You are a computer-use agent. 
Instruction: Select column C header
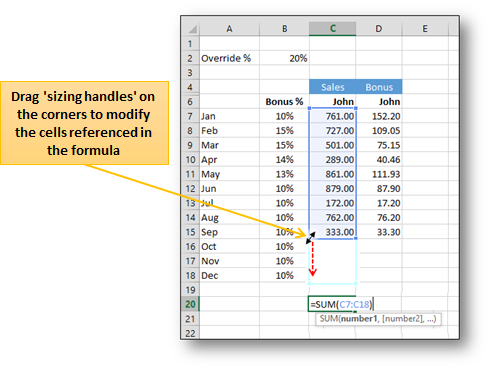[x=332, y=29]
